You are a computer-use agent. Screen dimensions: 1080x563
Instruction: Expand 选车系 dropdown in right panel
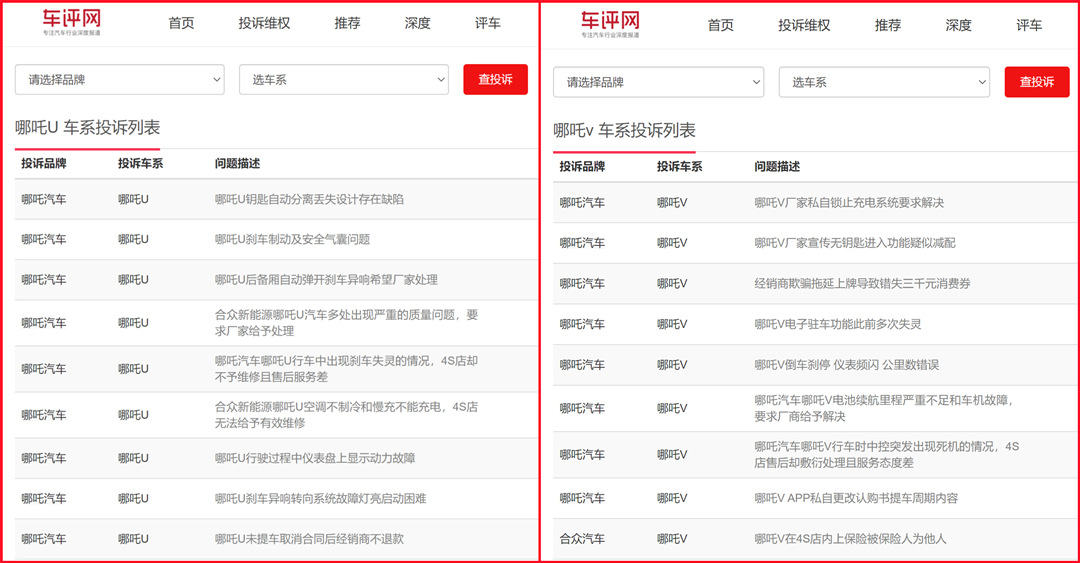pyautogui.click(x=884, y=82)
